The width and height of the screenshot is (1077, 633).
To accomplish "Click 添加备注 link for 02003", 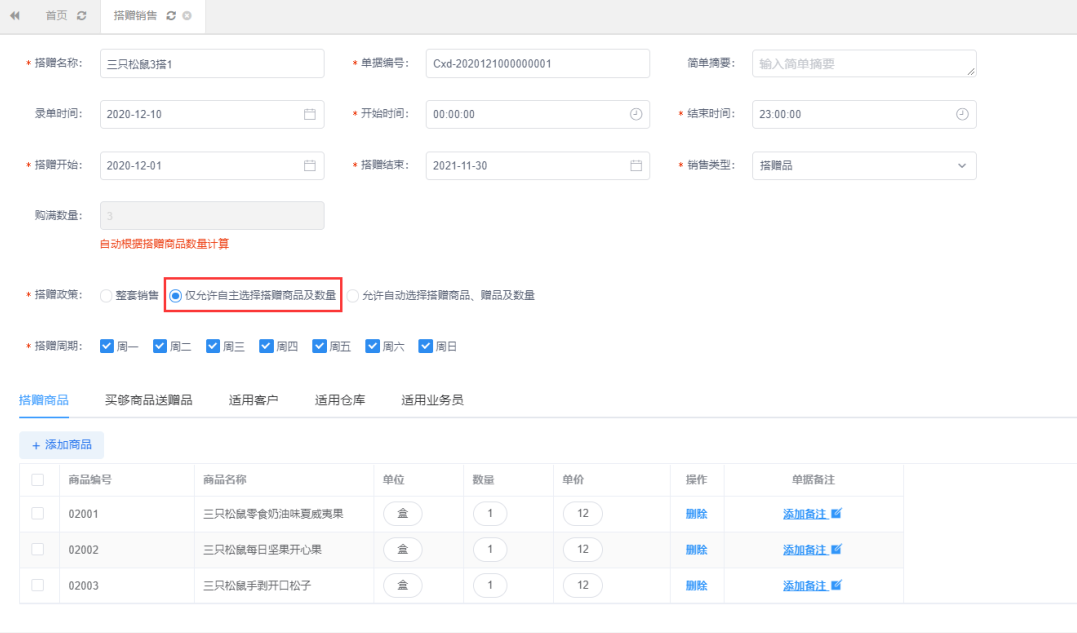I will coord(804,585).
